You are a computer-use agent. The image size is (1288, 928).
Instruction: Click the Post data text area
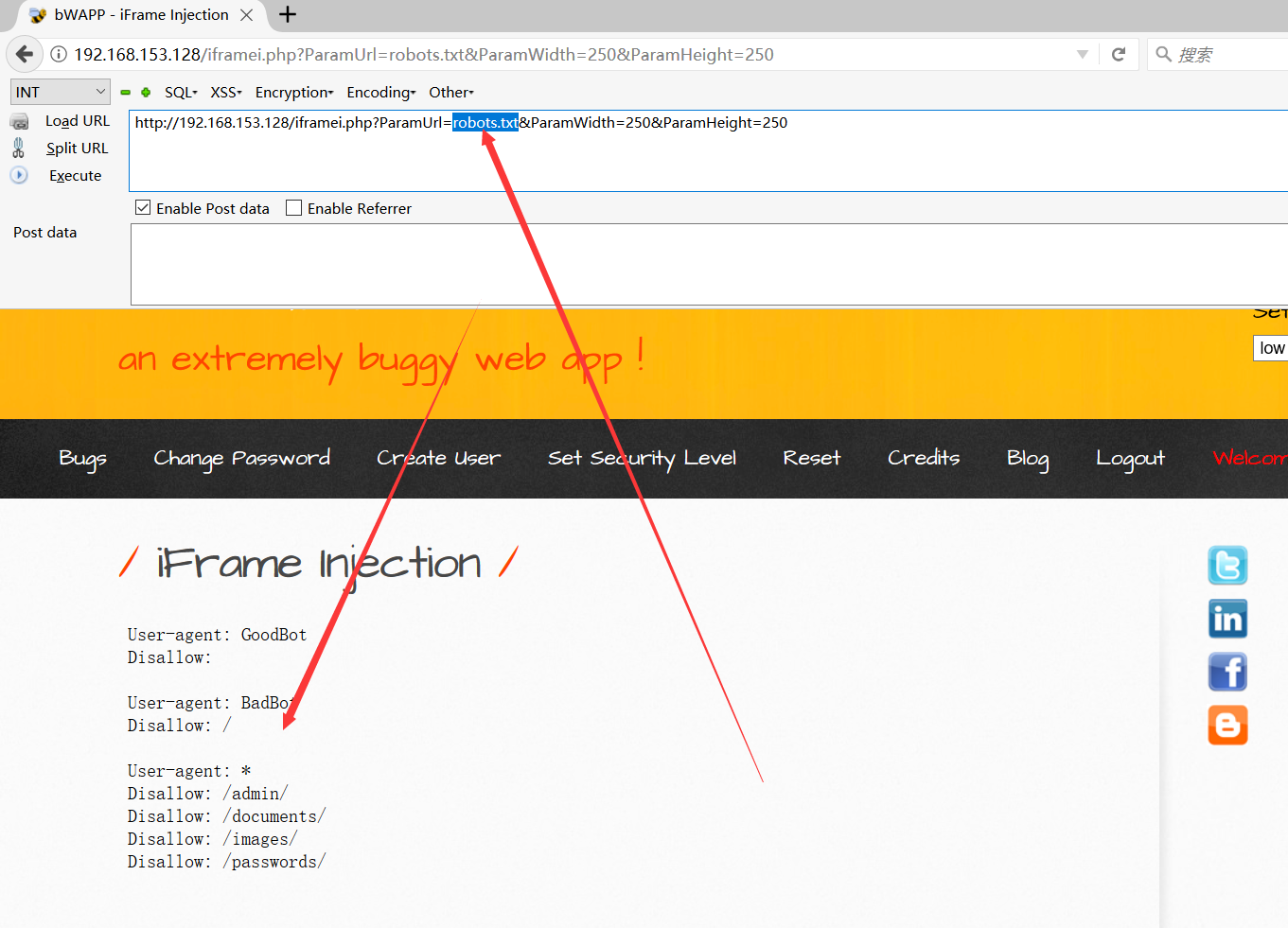coord(709,264)
